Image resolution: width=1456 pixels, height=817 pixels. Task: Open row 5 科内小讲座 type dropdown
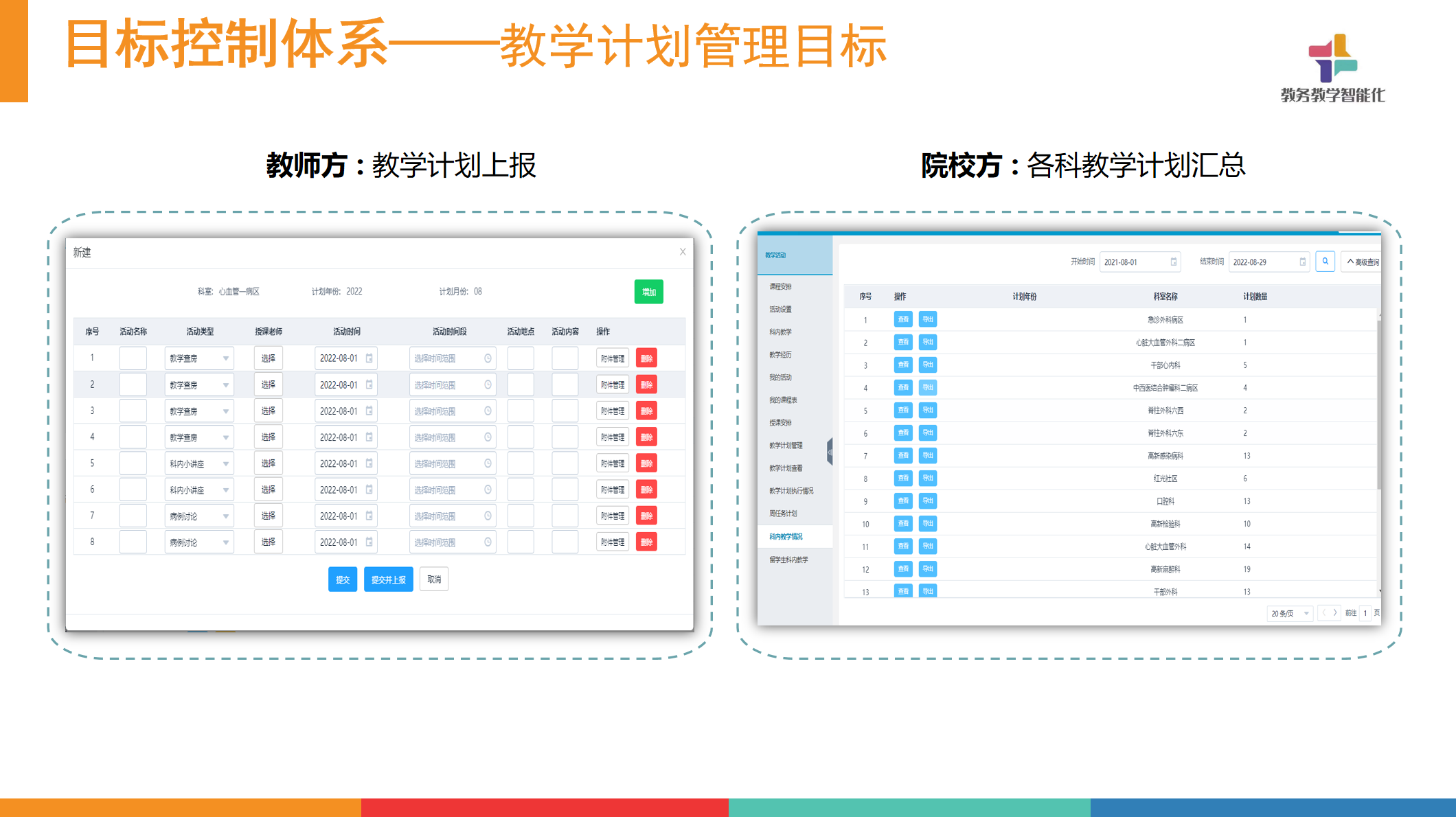[198, 464]
